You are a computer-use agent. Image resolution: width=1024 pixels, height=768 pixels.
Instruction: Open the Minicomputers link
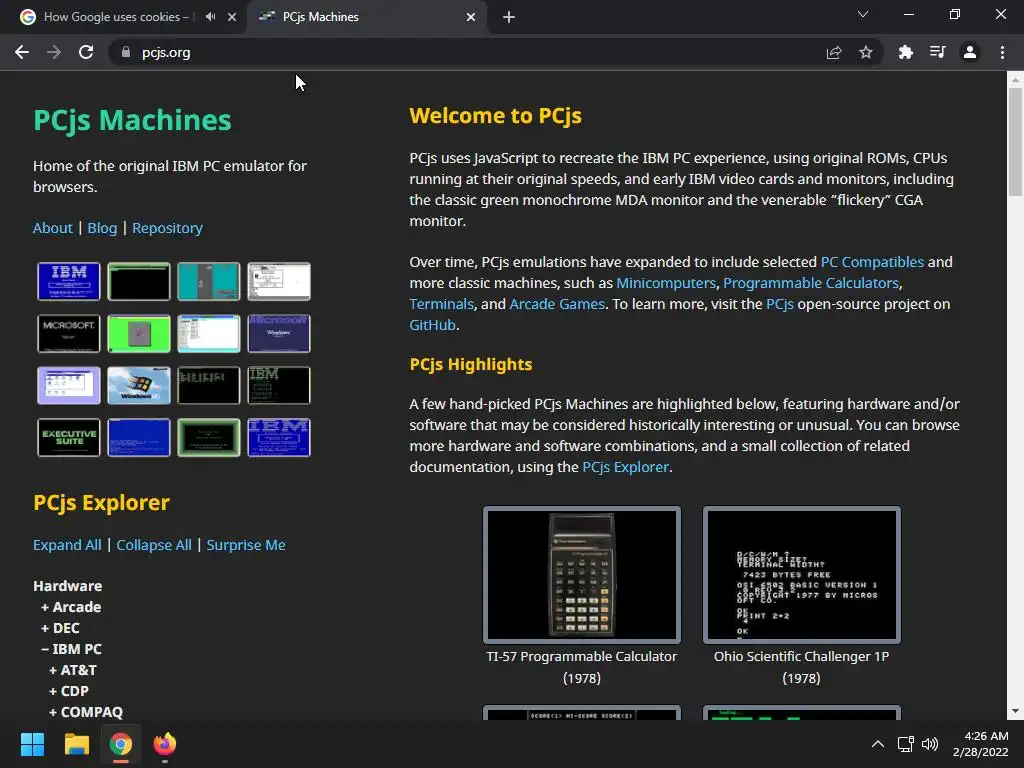pyautogui.click(x=665, y=283)
